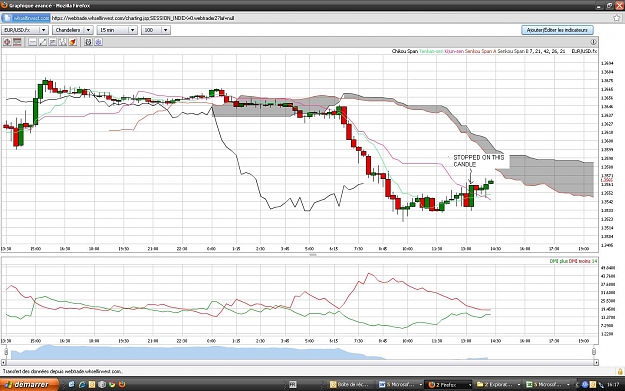Image resolution: width=625 pixels, height=391 pixels.
Task: Open Boîte de réc... taskbar item
Action: pyautogui.click(x=350, y=385)
